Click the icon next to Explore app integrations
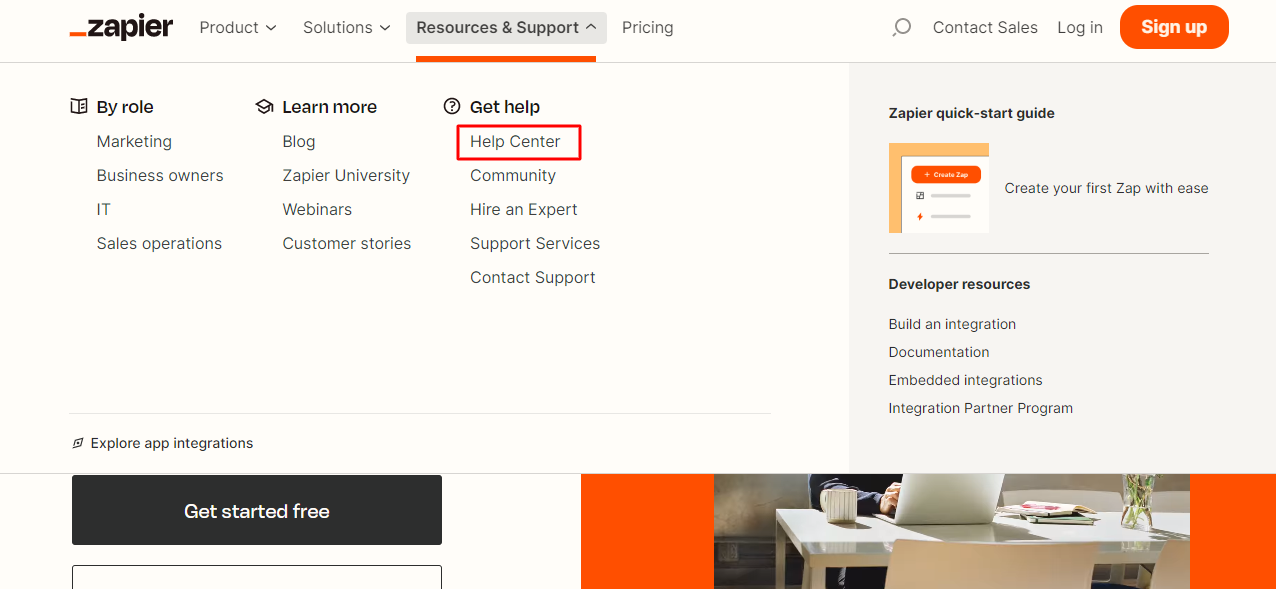This screenshot has width=1276, height=589. (x=78, y=443)
